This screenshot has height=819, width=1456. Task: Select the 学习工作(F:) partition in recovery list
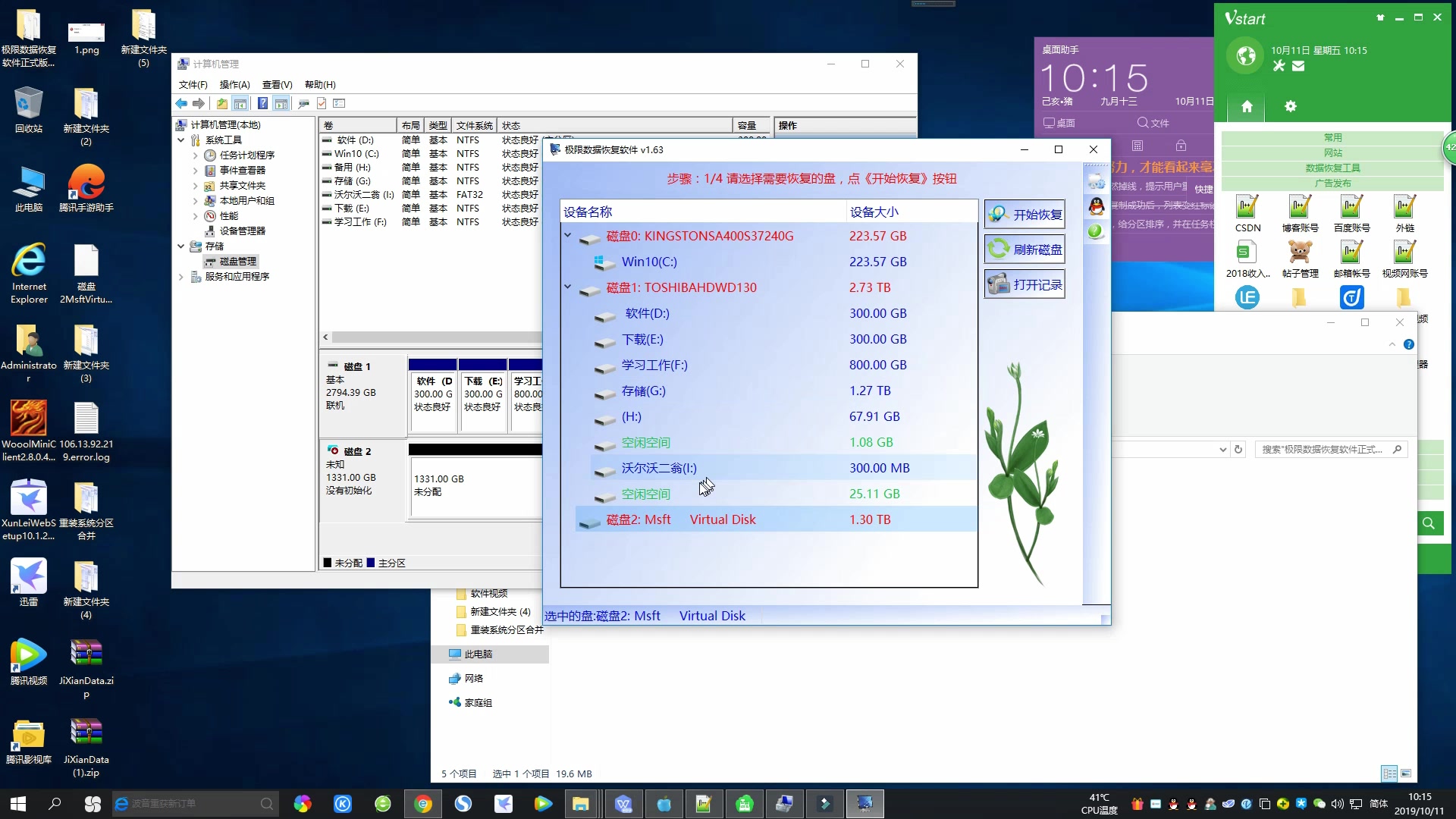783,365
